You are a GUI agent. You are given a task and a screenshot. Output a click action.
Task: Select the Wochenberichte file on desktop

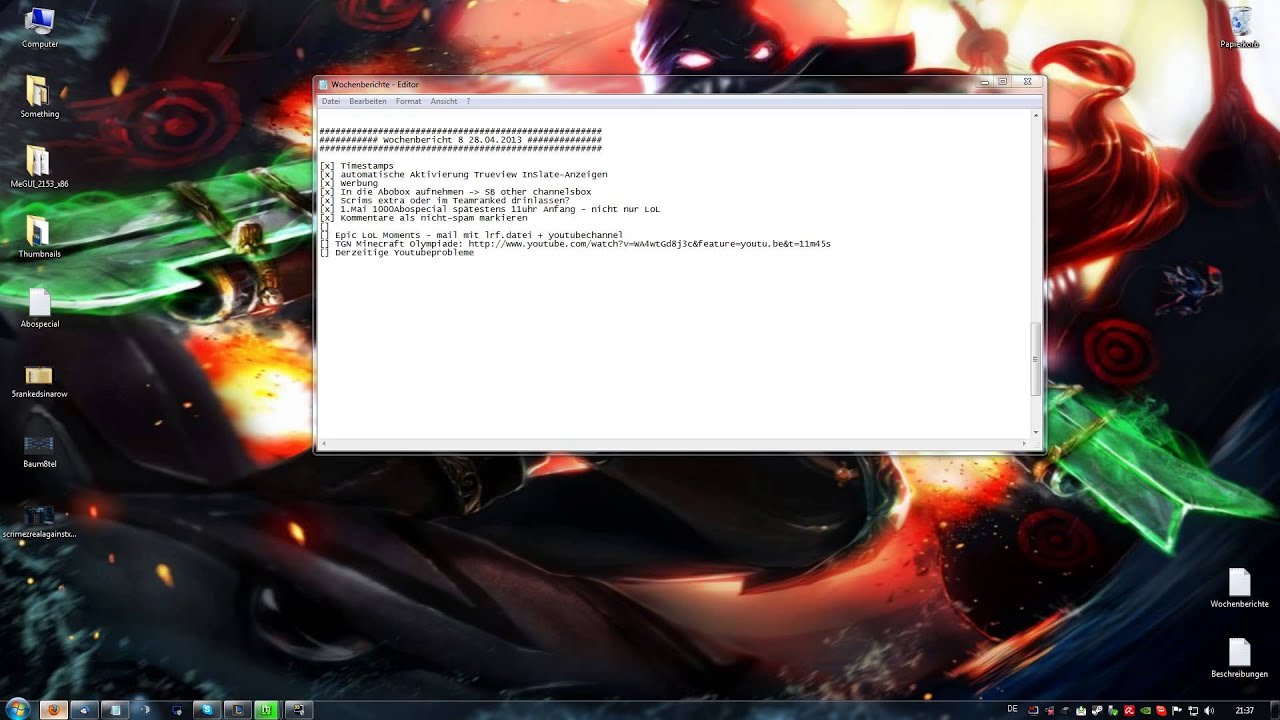point(1240,588)
